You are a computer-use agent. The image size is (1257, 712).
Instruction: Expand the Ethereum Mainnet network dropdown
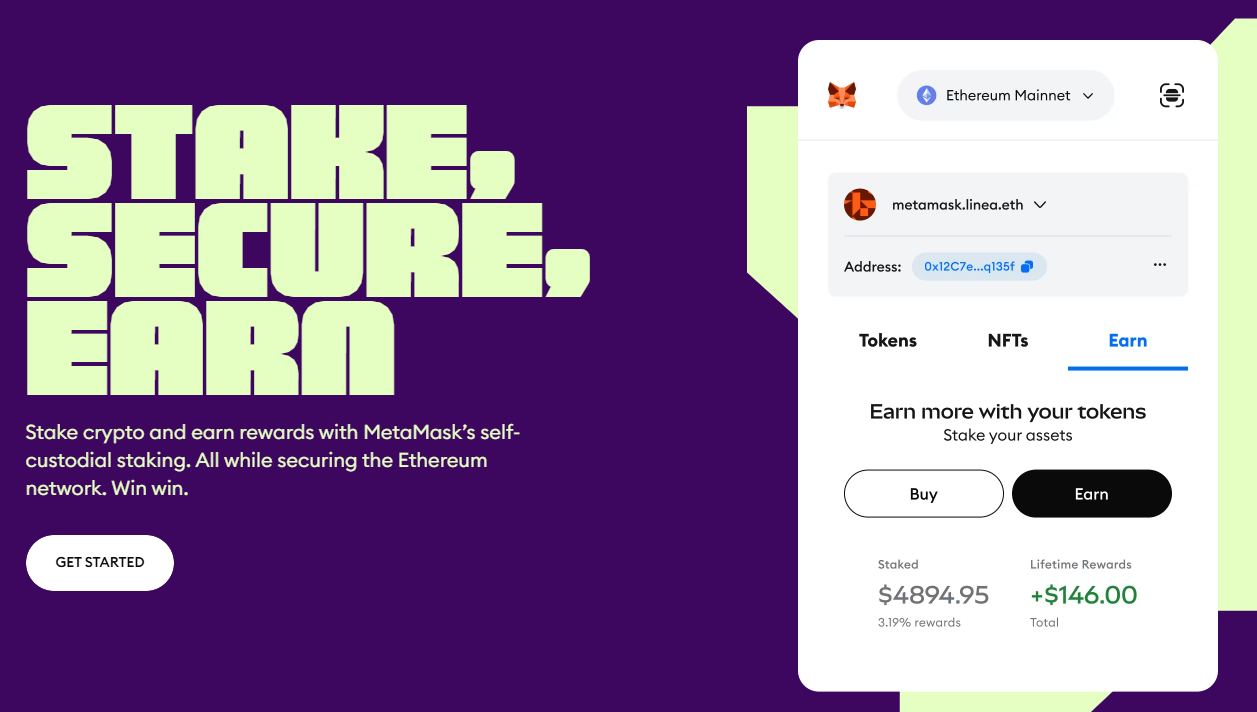pos(1006,96)
